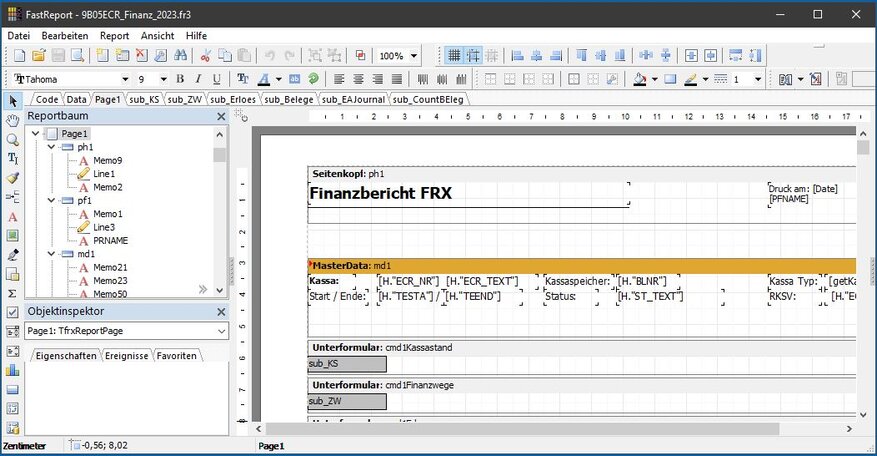Select the Hand pan tool
This screenshot has width=877, height=456.
point(13,121)
